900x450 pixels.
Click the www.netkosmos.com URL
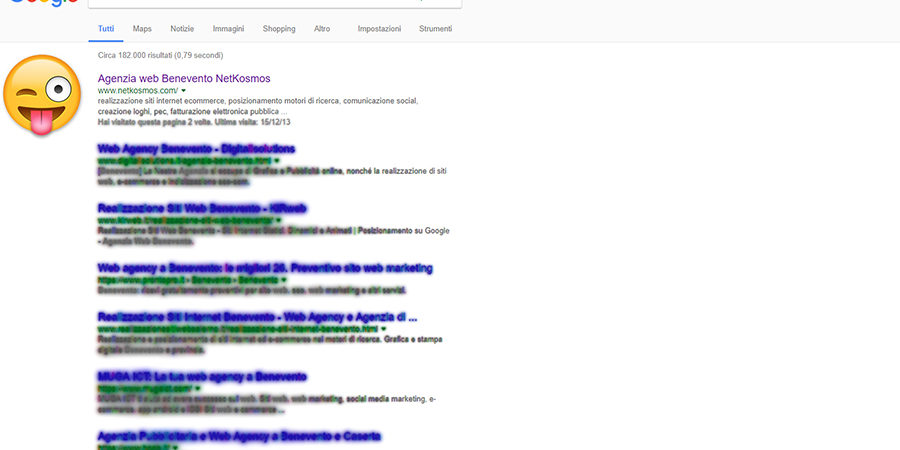[x=137, y=91]
